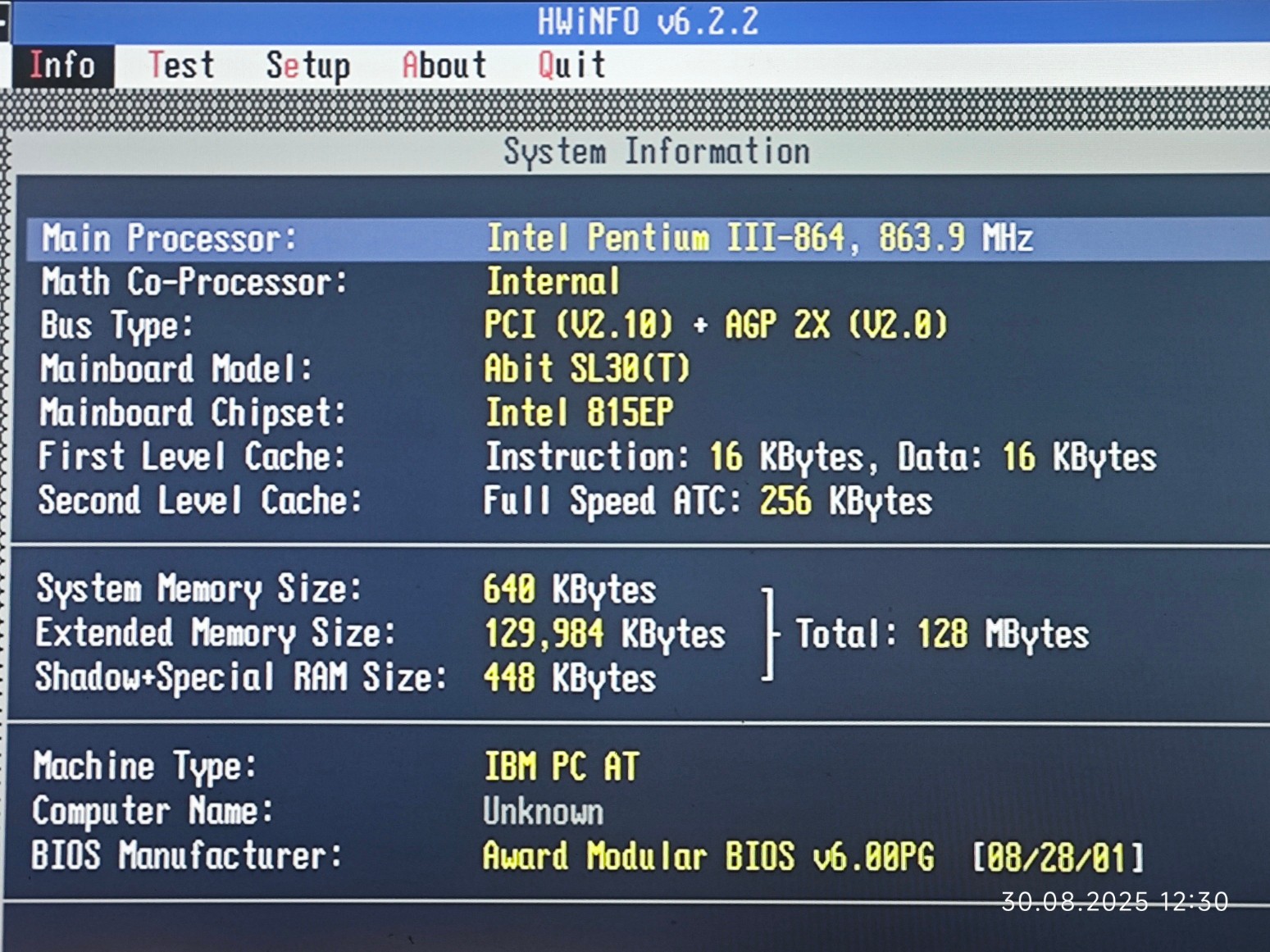Select the First Level Cache label
Image resolution: width=1270 pixels, height=952 pixels.
coord(192,456)
